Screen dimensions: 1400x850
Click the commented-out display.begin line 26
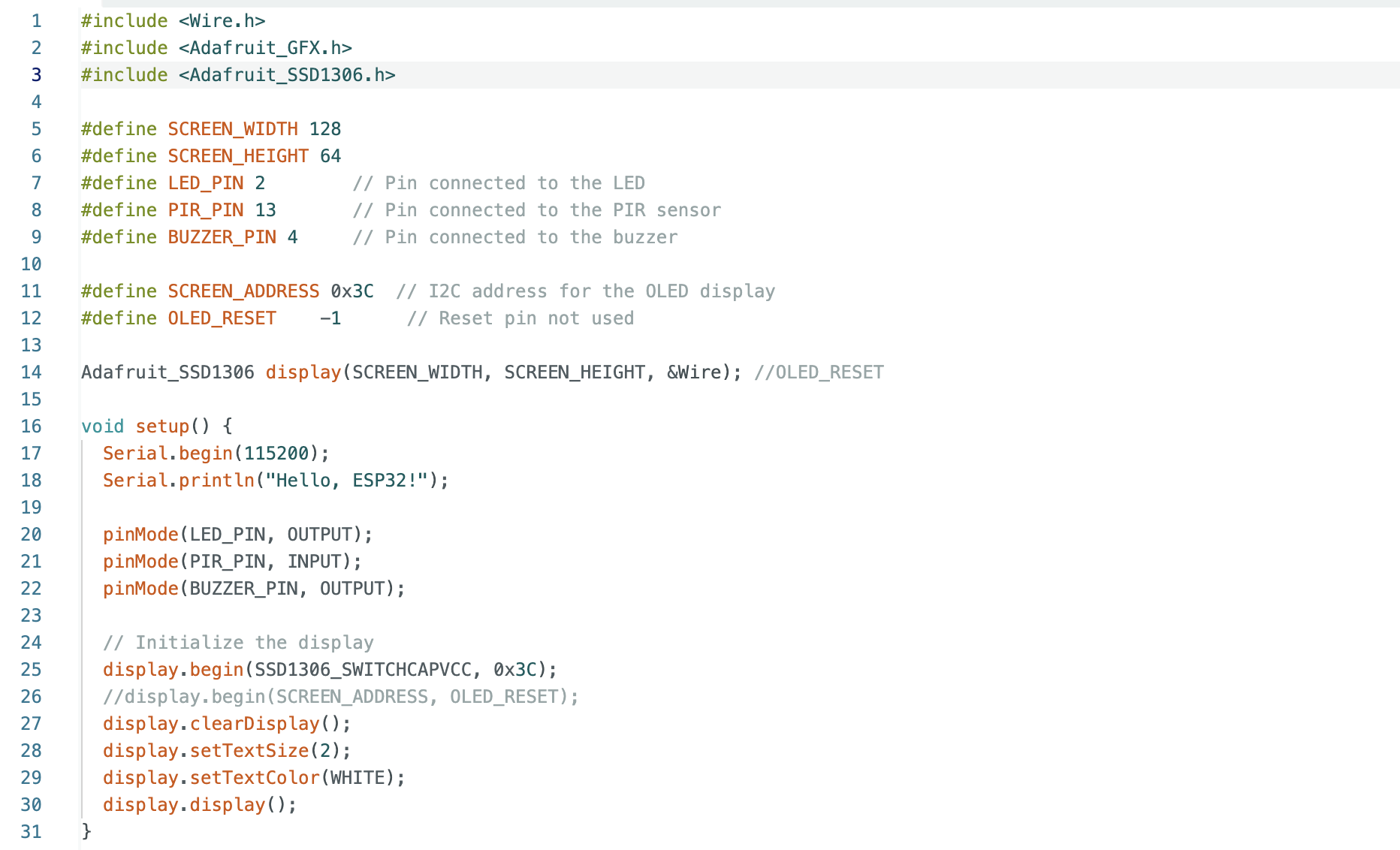point(341,697)
